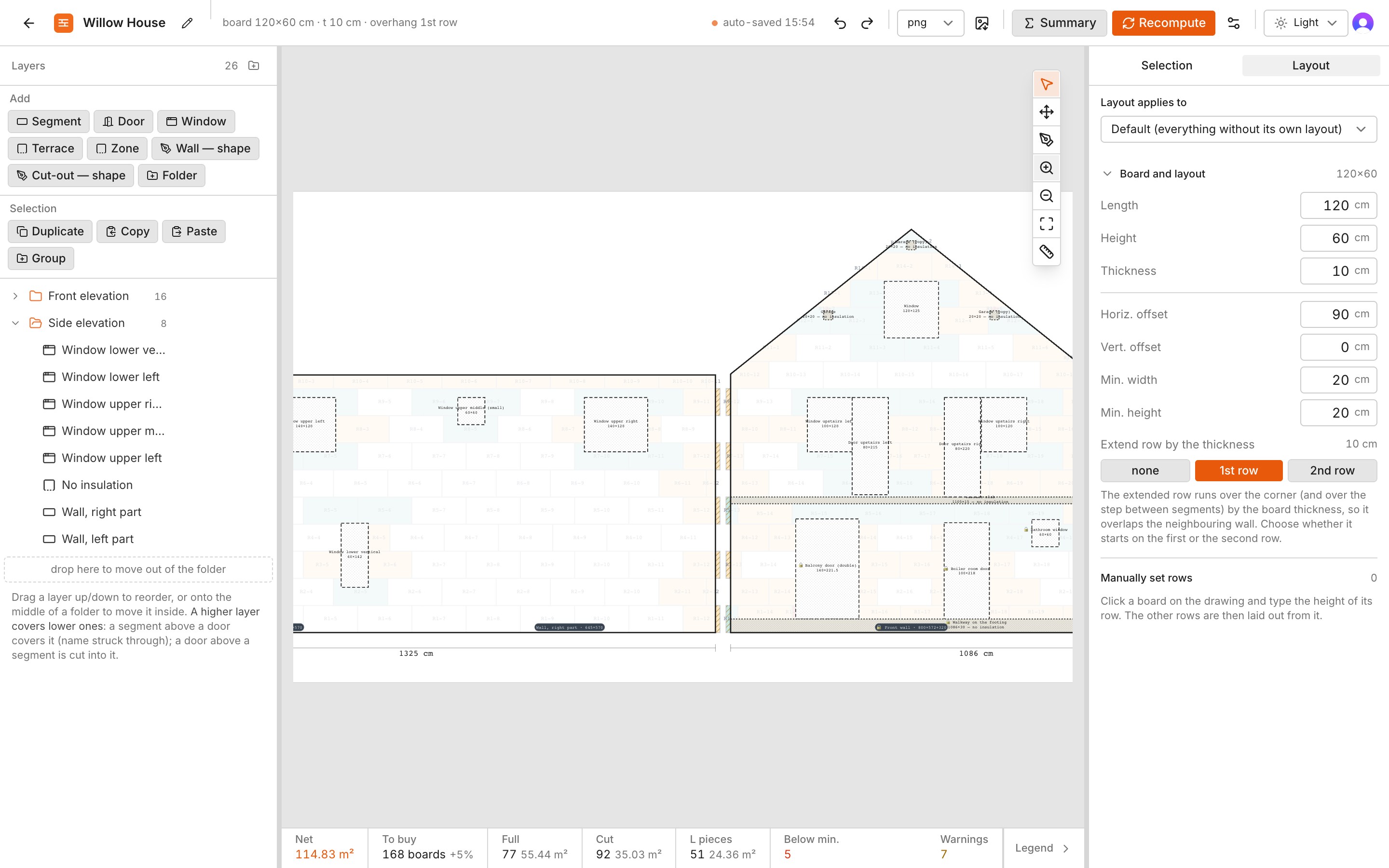Image resolution: width=1389 pixels, height=868 pixels.
Task: Click the new folder icon in Layers header
Action: (254, 66)
